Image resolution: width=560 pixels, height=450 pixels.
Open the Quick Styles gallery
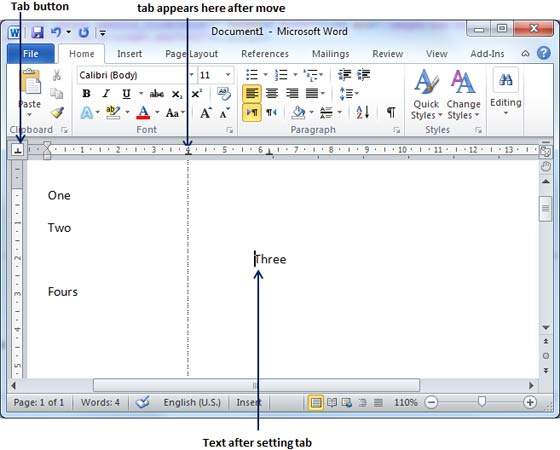426,94
